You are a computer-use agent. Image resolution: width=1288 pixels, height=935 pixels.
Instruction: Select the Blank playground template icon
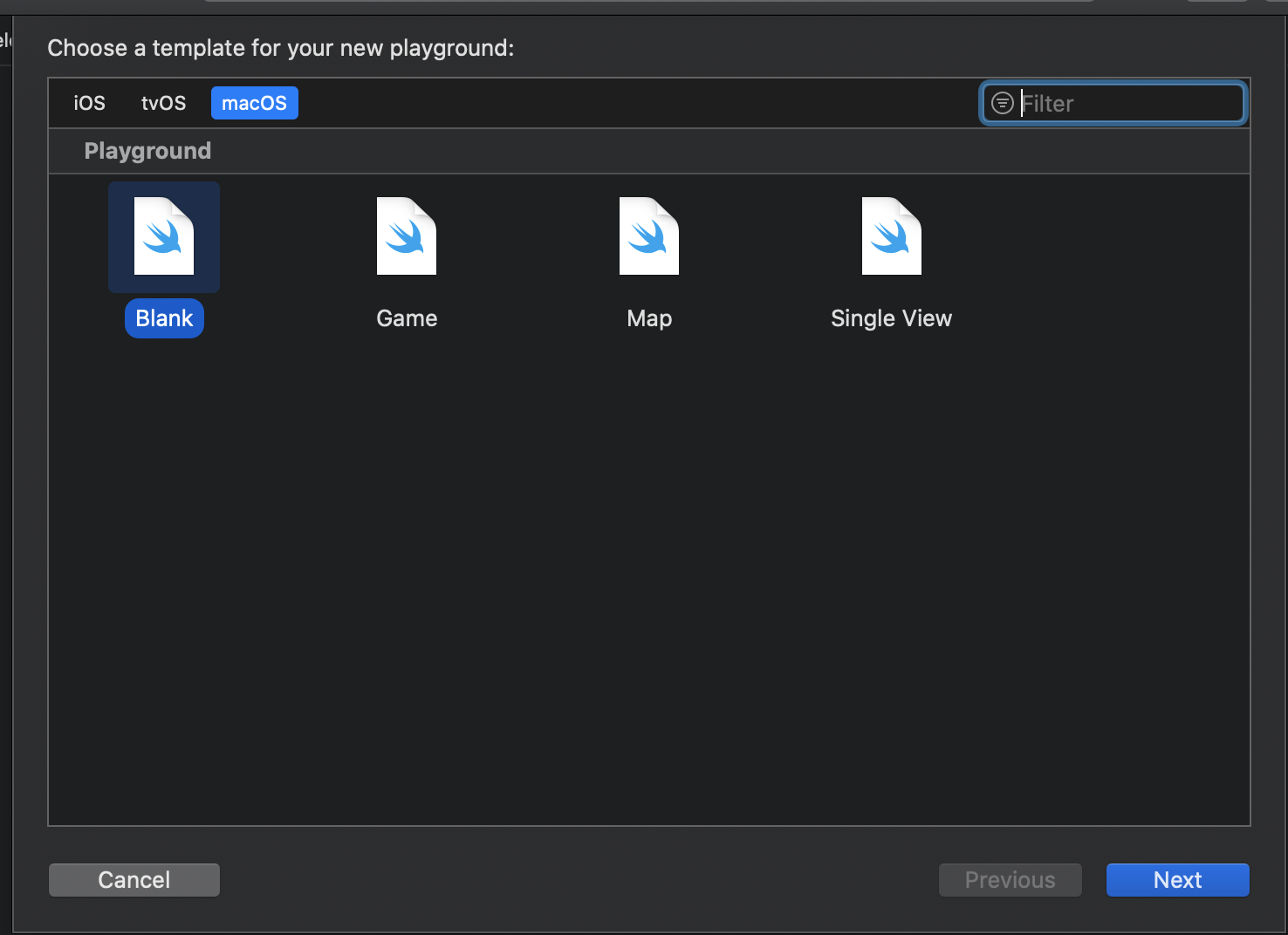164,236
